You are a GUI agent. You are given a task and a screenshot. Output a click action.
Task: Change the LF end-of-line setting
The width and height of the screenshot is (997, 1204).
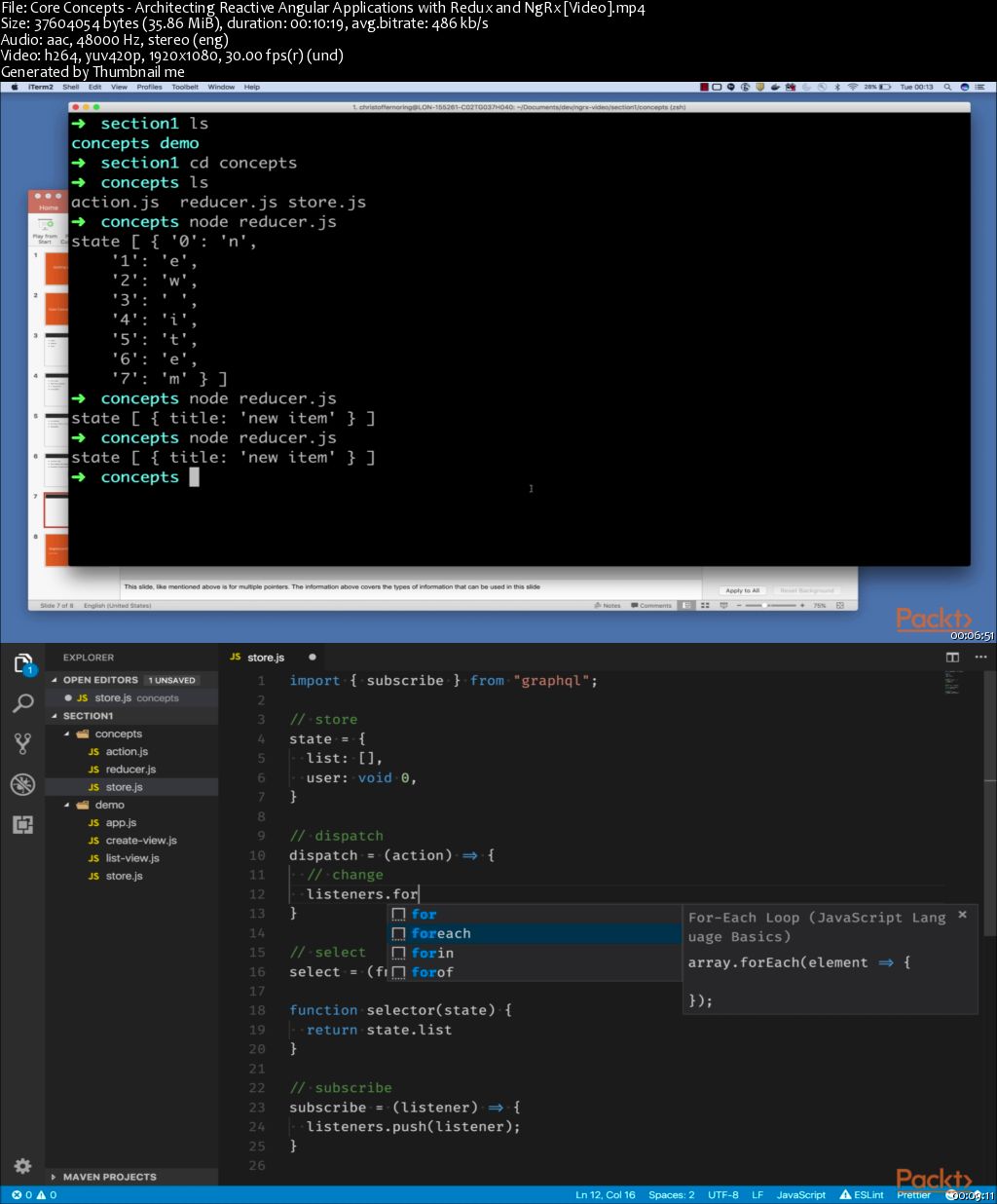757,1194
